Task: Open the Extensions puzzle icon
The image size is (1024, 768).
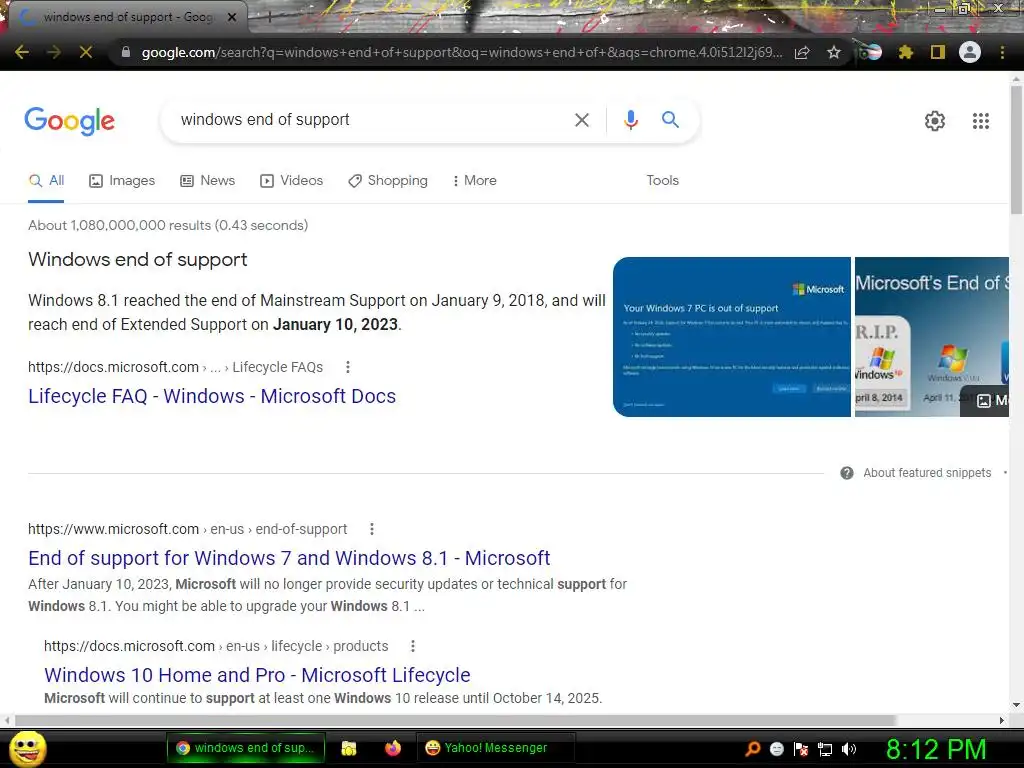Action: click(905, 52)
